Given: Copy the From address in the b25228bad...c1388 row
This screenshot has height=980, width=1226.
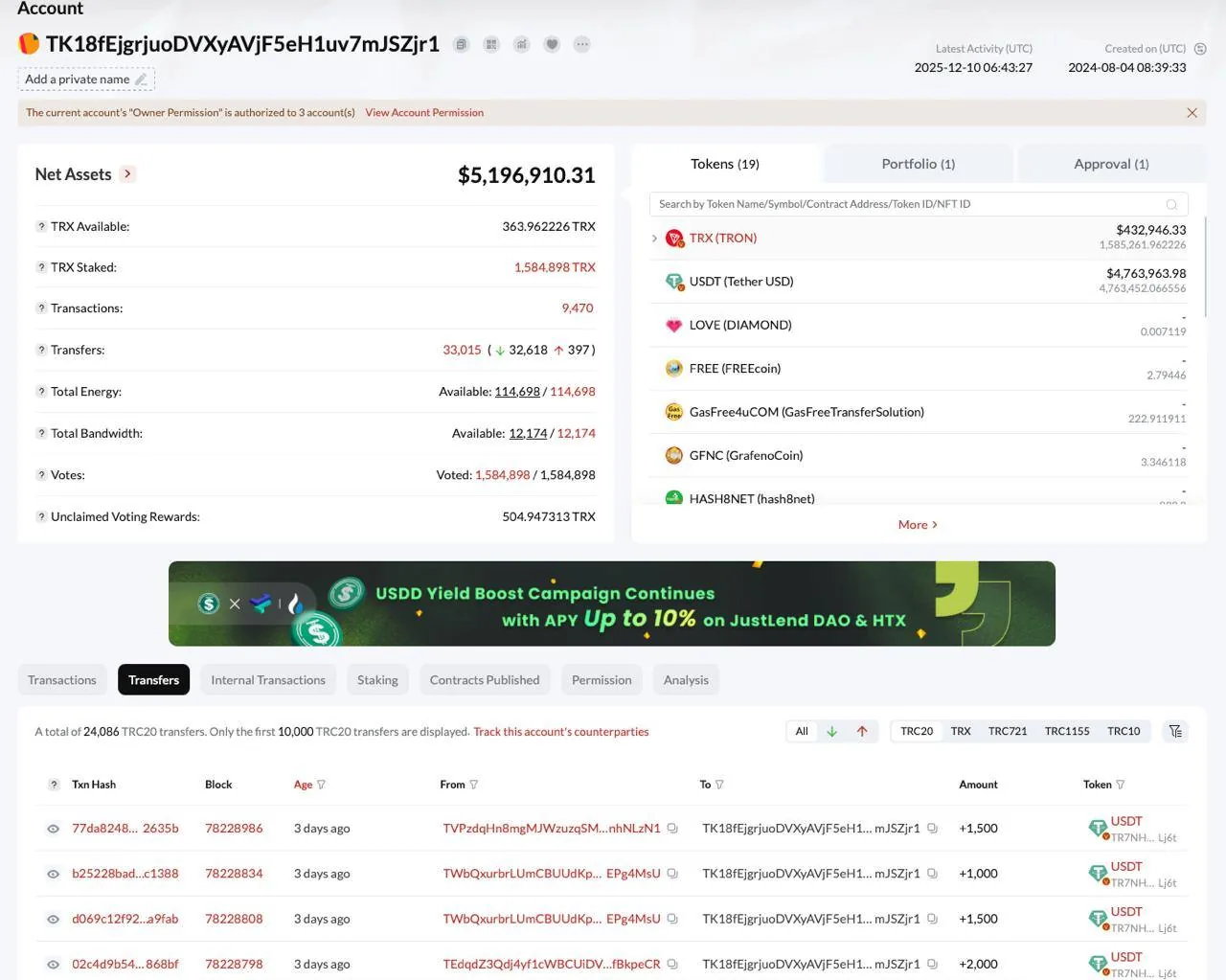Looking at the screenshot, I should pyautogui.click(x=672, y=874).
